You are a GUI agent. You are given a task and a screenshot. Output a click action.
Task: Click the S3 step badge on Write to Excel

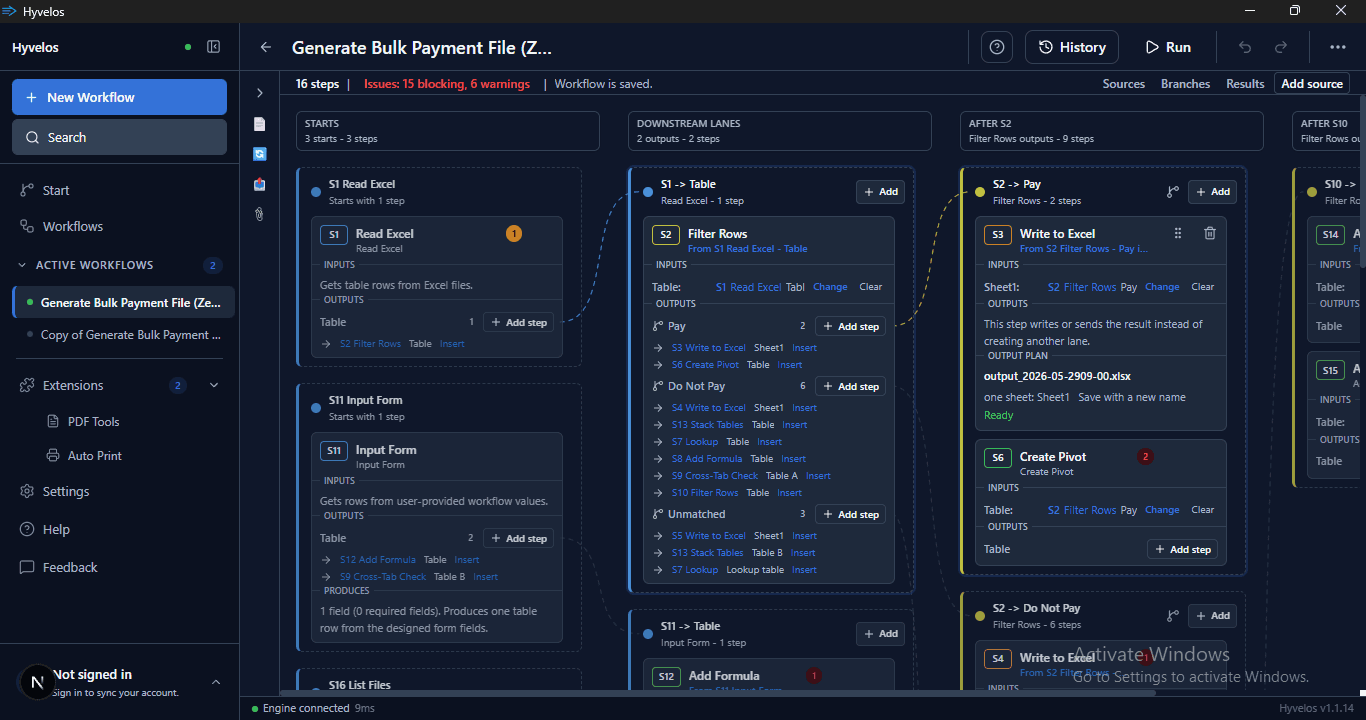tap(998, 235)
